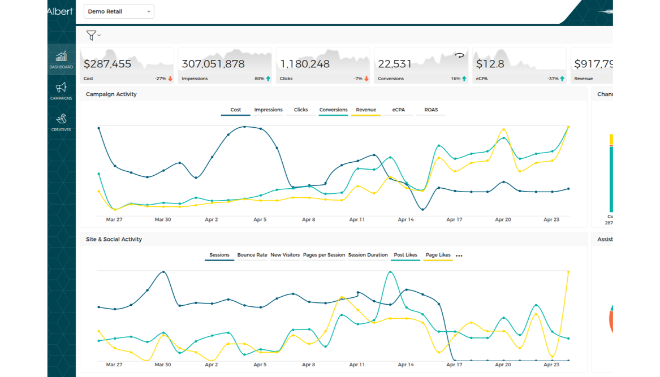
Task: Open the Campaigns megaphone icon
Action: [61, 90]
